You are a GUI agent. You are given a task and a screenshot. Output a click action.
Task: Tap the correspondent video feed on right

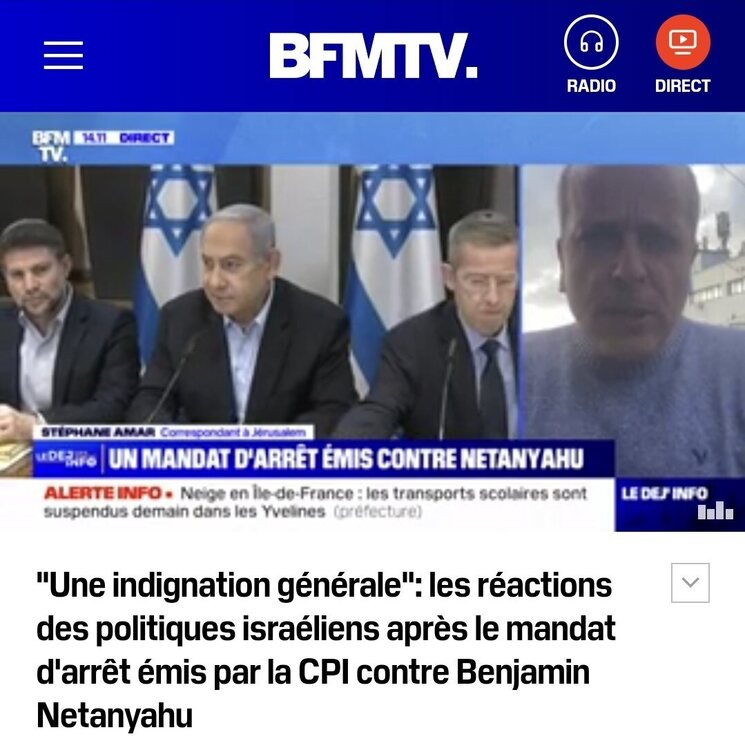[632, 320]
